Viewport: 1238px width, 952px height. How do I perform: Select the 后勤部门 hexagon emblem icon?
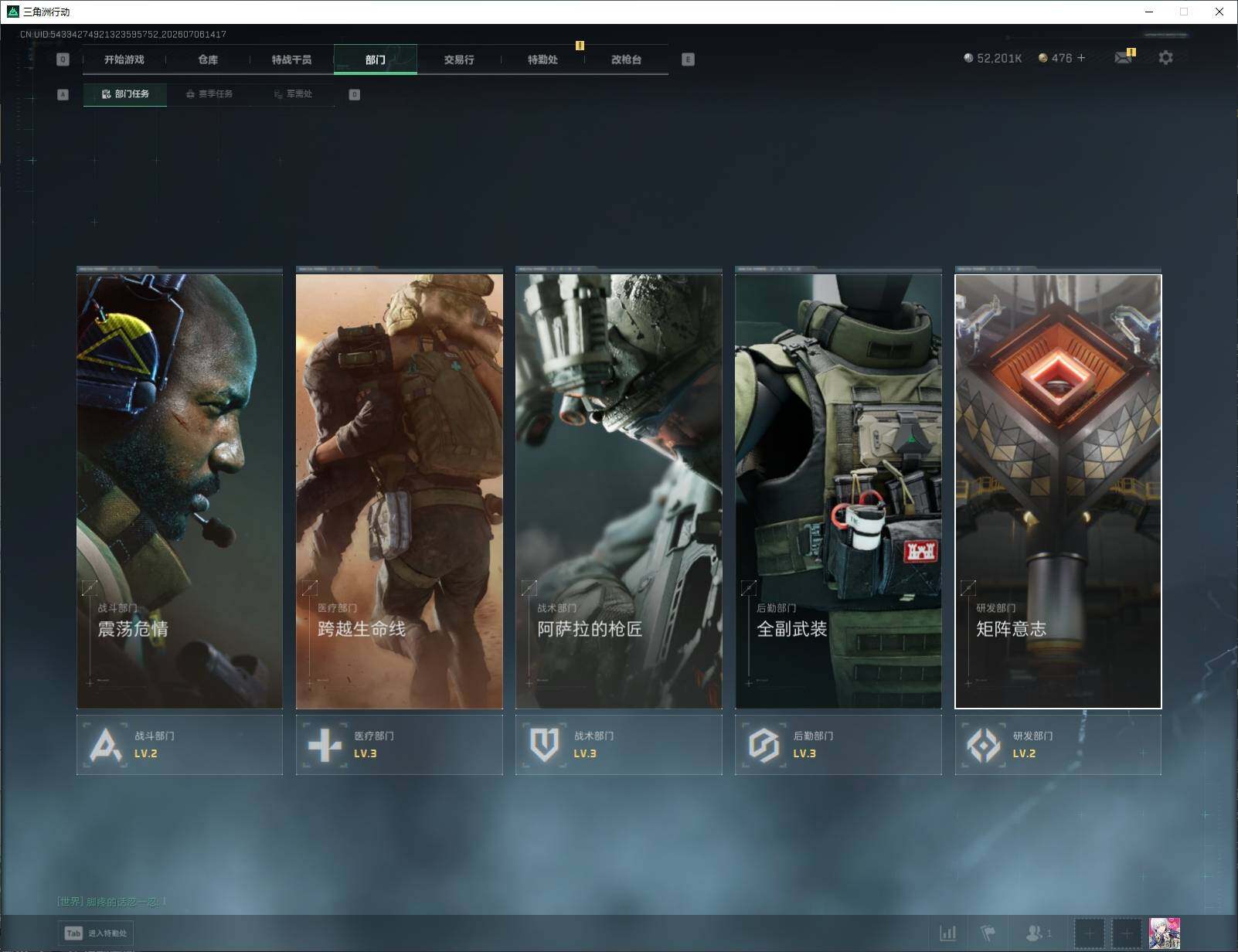764,745
